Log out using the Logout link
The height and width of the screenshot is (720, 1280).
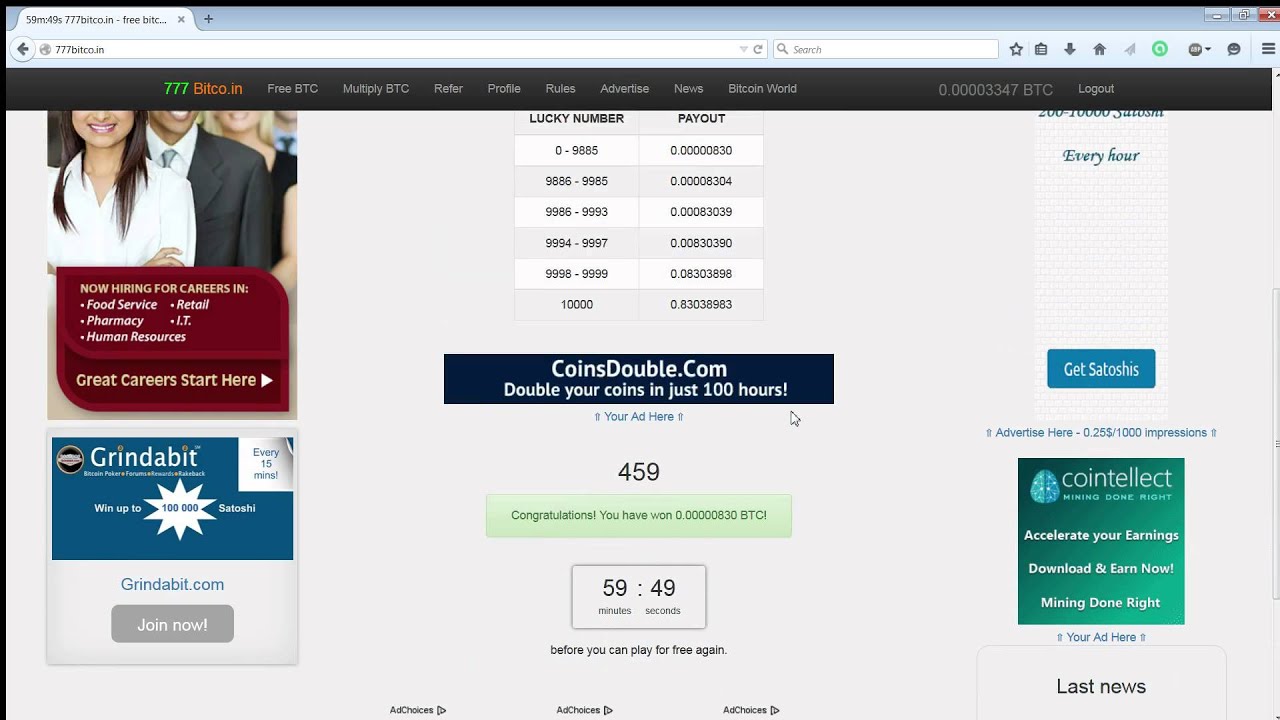tap(1096, 88)
